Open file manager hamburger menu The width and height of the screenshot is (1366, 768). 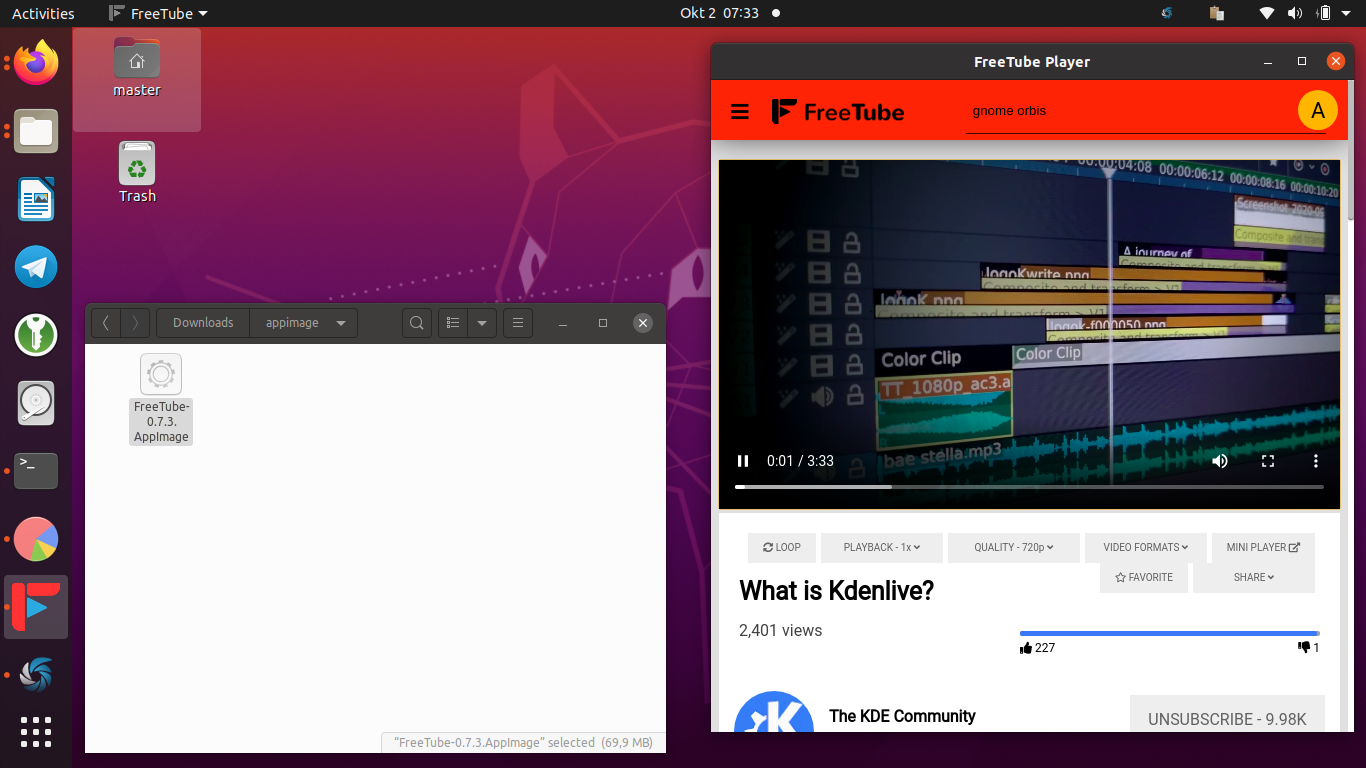click(517, 323)
